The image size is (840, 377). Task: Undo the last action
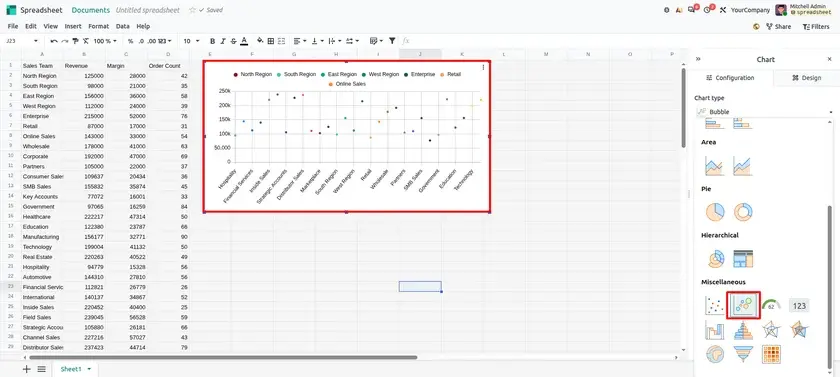click(x=54, y=41)
